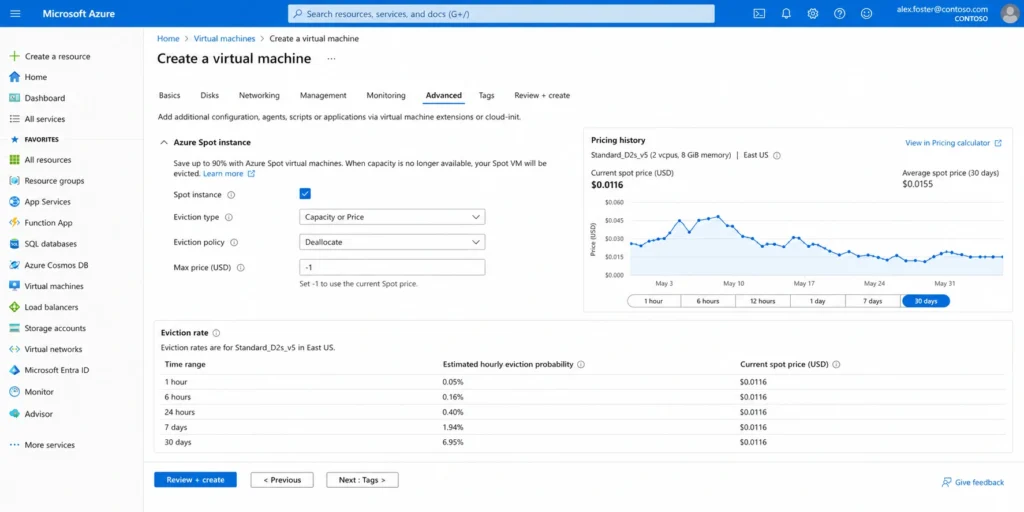Click the feedback smiley icon
This screenshot has width=1024, height=512.
[866, 14]
